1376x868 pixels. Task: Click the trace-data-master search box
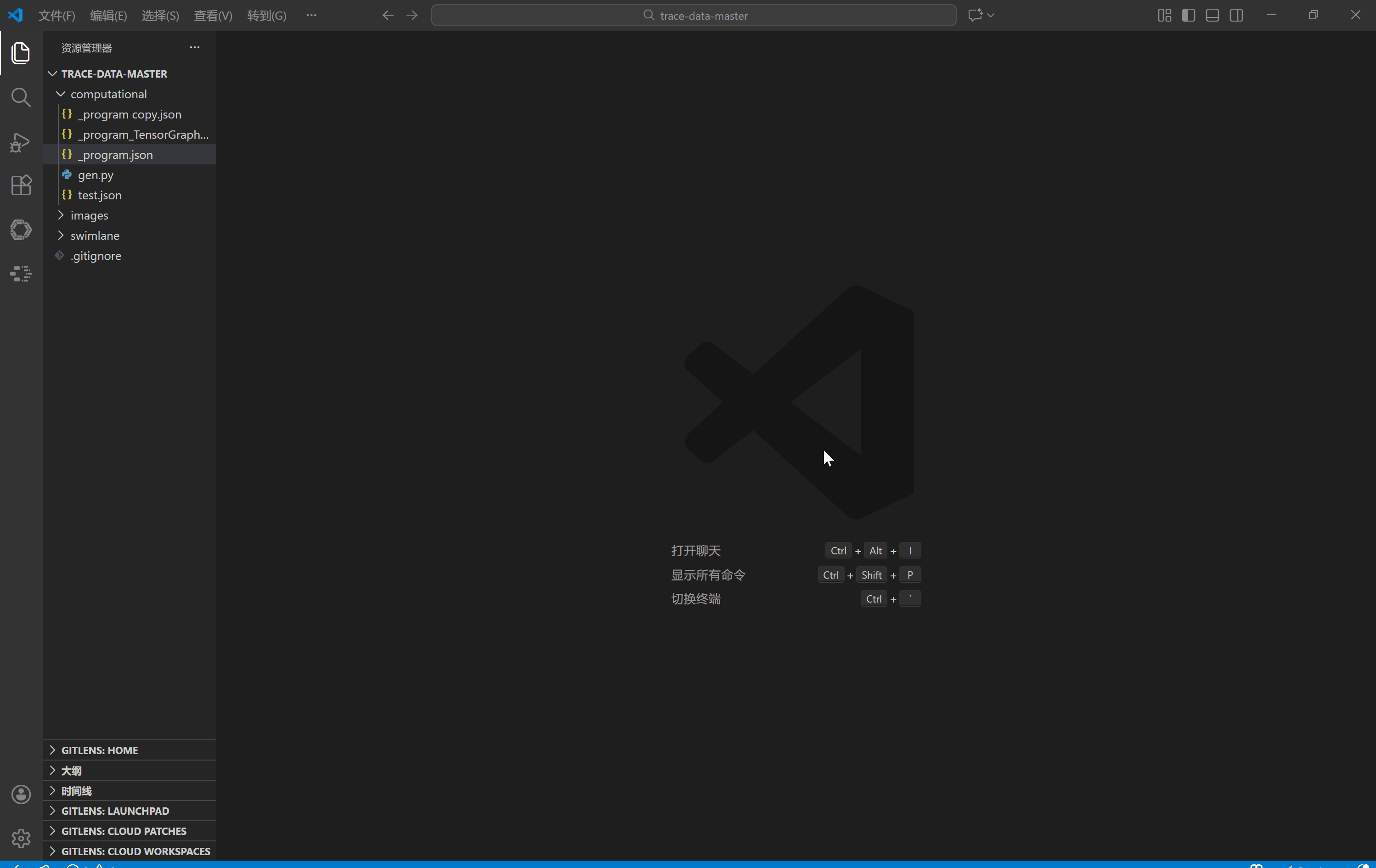(693, 16)
